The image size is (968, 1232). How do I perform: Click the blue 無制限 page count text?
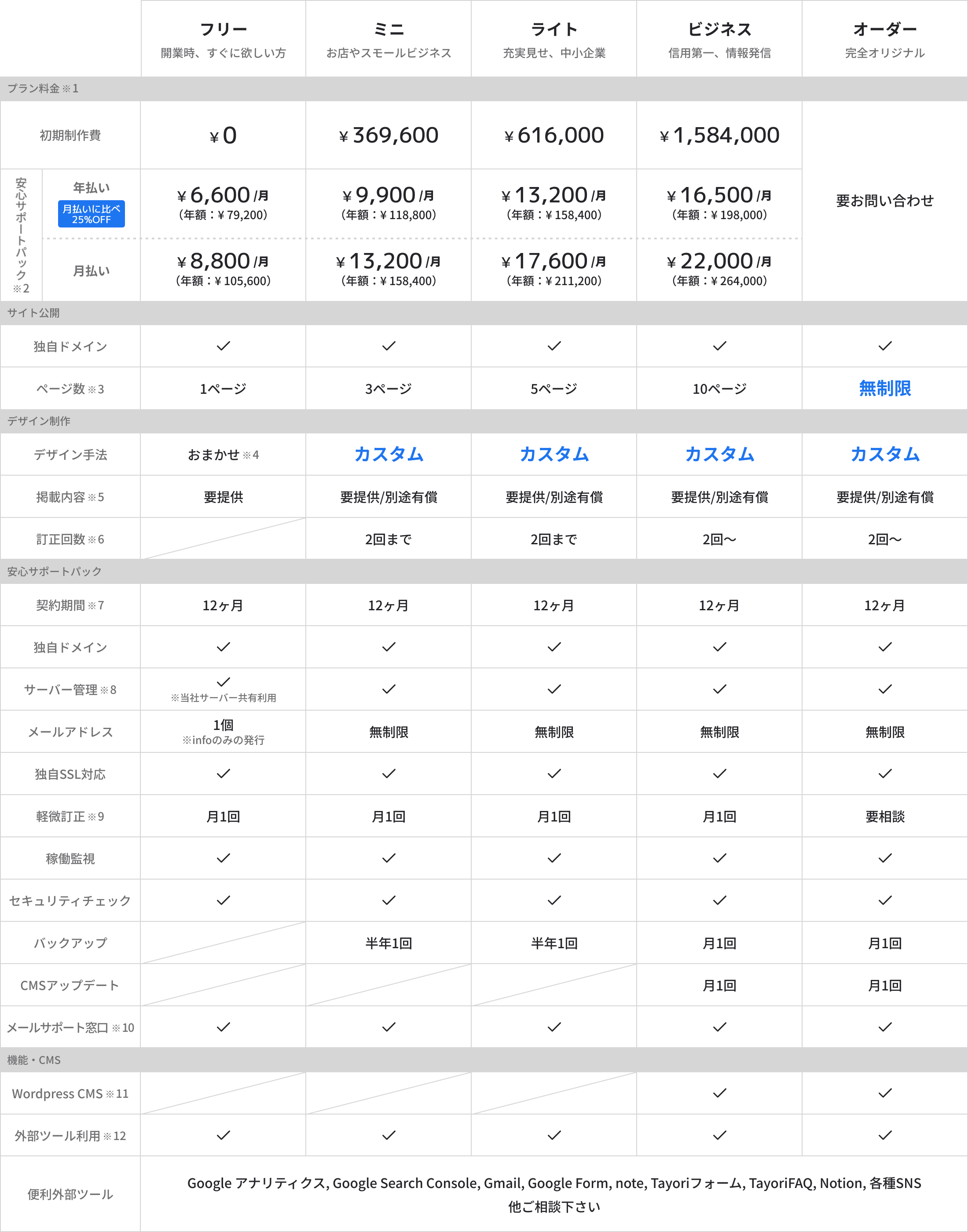click(x=885, y=388)
